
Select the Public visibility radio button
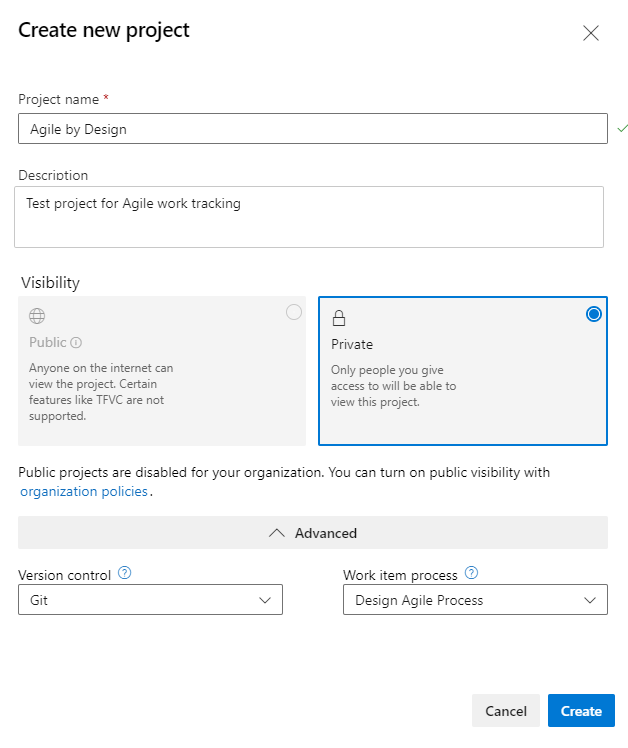pyautogui.click(x=293, y=312)
